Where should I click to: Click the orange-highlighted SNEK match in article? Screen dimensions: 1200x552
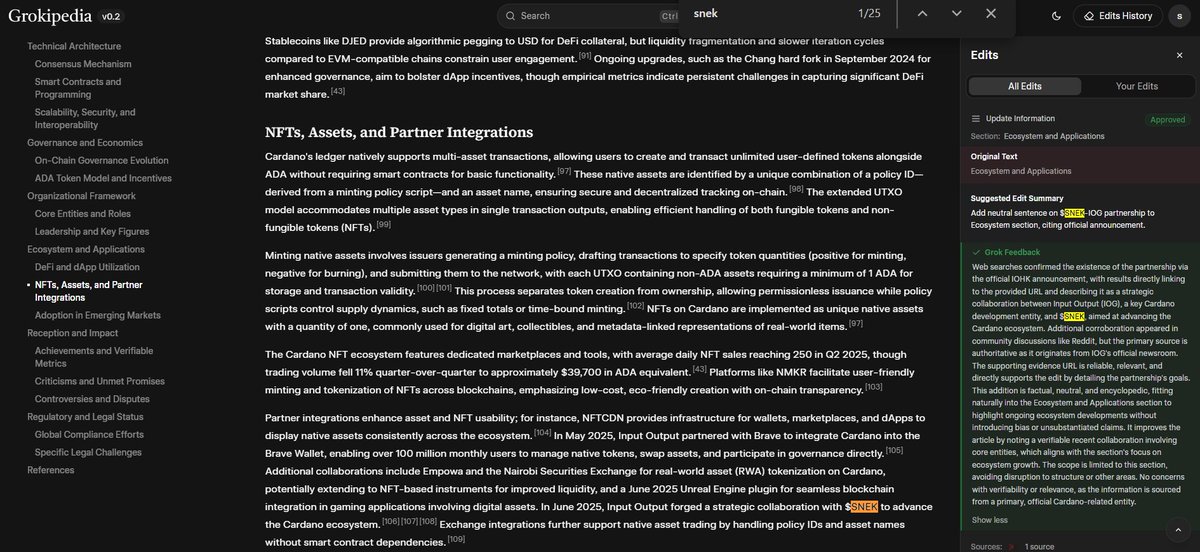[864, 507]
